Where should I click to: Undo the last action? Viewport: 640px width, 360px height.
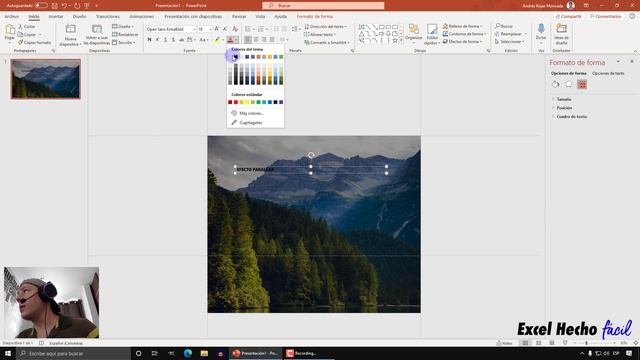pyautogui.click(x=64, y=6)
